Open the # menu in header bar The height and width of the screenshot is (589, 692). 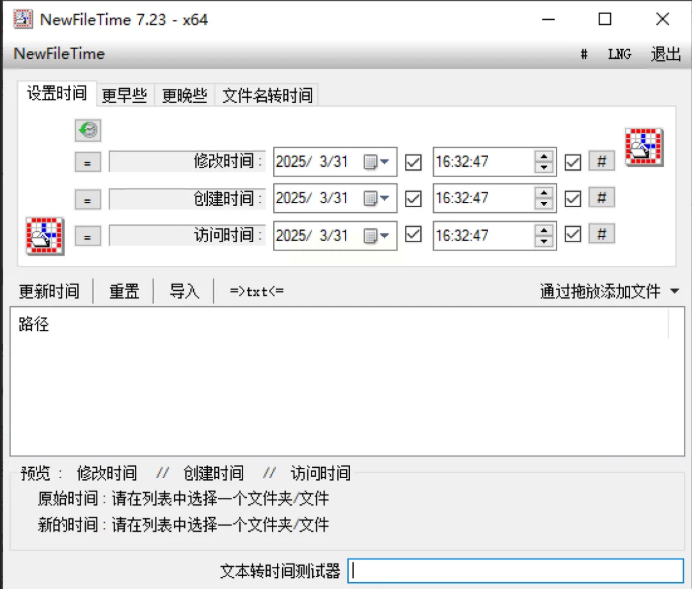[x=584, y=54]
